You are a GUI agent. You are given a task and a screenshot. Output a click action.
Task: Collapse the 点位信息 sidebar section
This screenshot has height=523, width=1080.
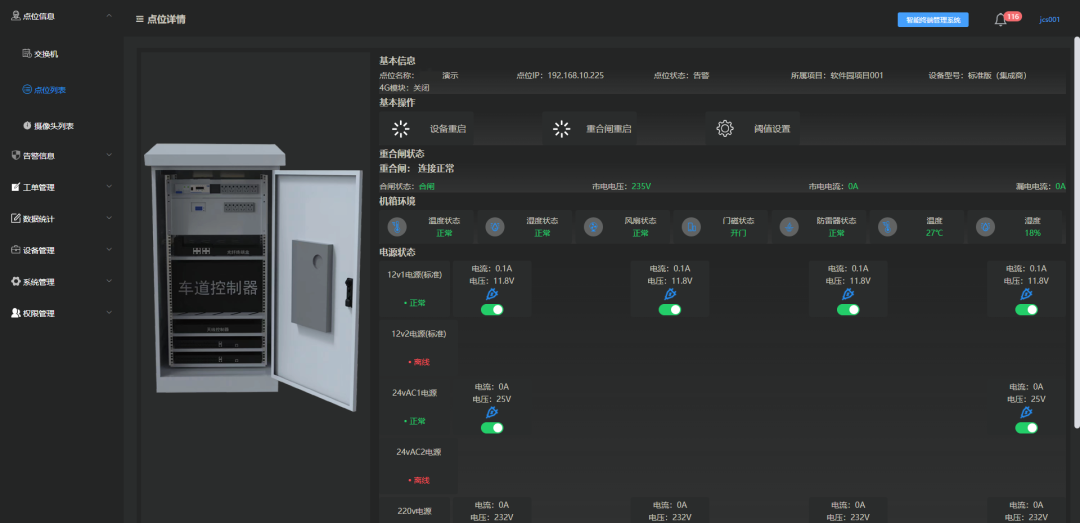(x=59, y=16)
